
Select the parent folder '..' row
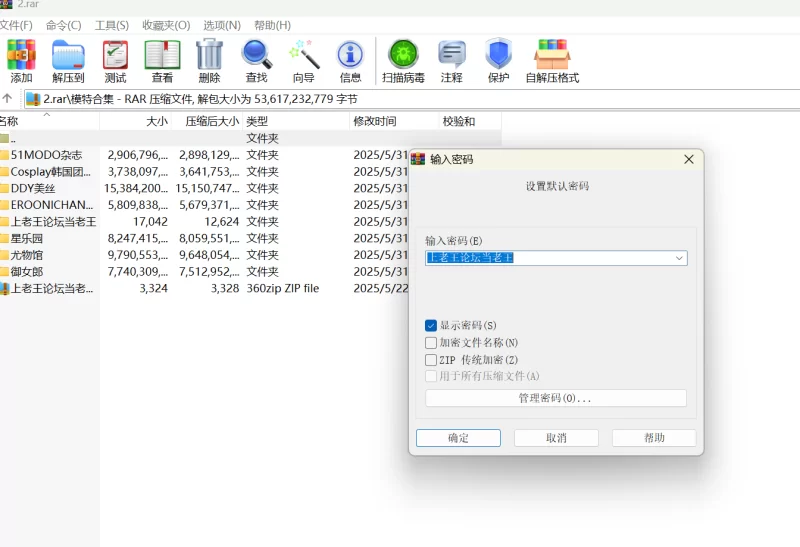(250, 138)
